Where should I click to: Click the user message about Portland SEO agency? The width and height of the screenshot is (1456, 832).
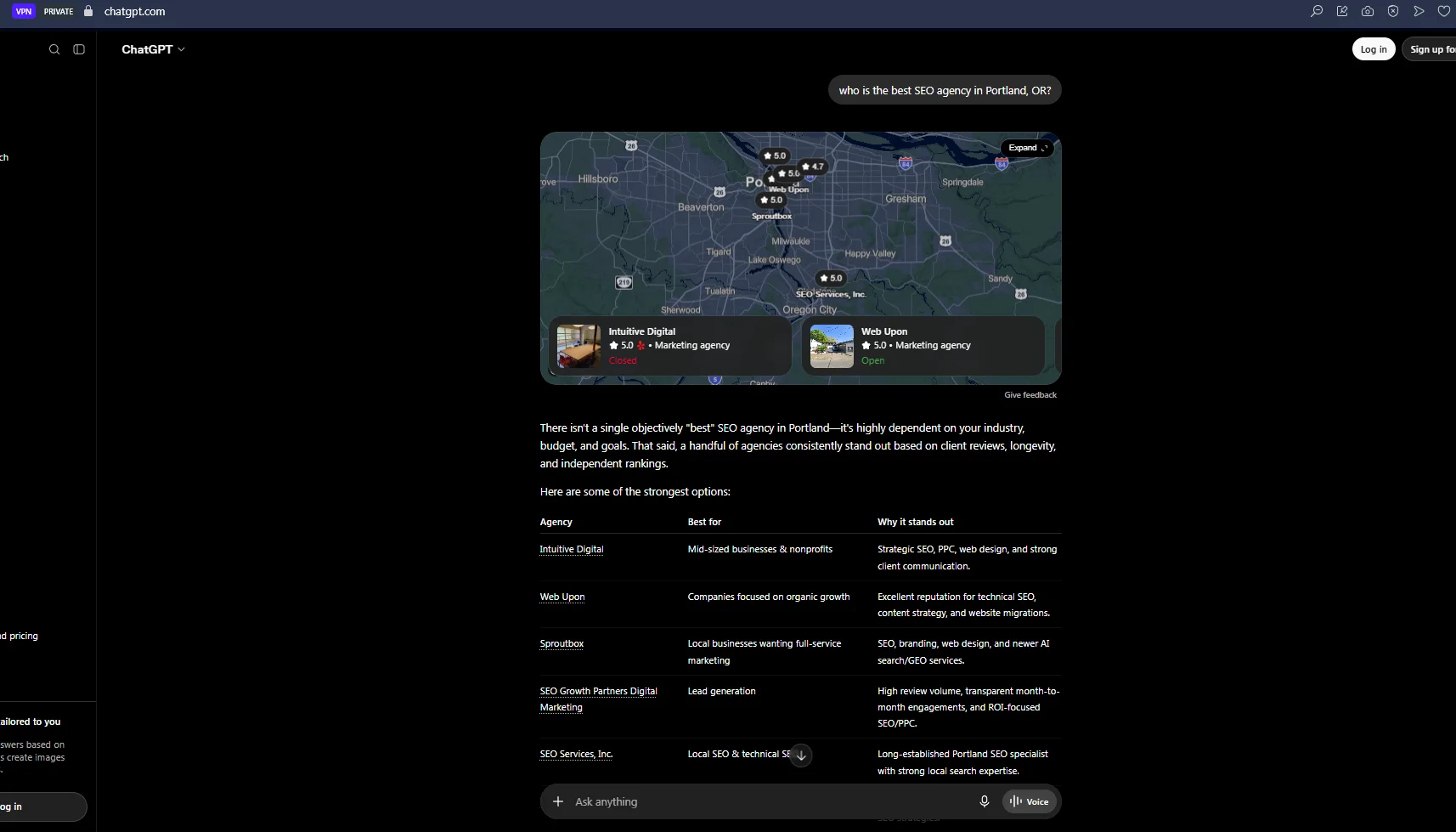click(x=945, y=90)
